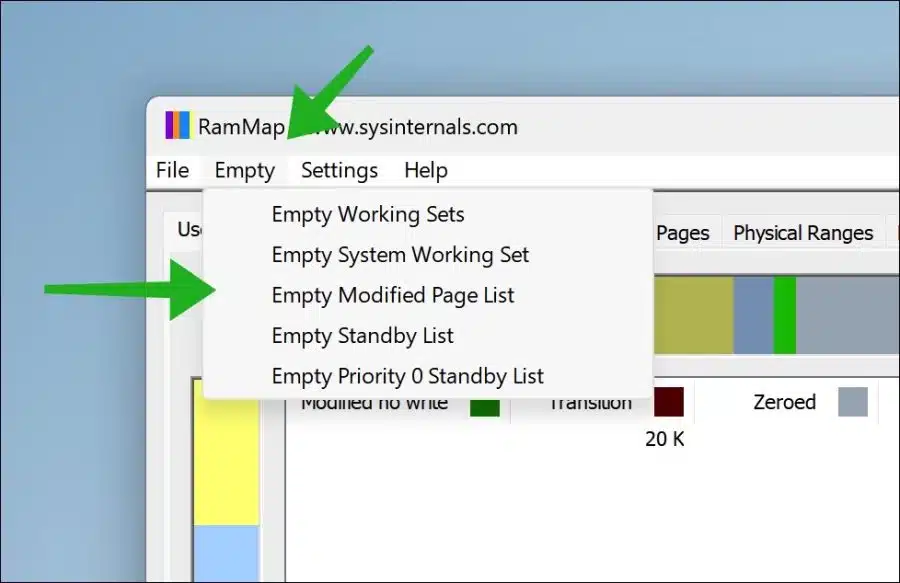Screen dimensions: 900x583
Task: Close the Empty menu
Action: tap(245, 170)
